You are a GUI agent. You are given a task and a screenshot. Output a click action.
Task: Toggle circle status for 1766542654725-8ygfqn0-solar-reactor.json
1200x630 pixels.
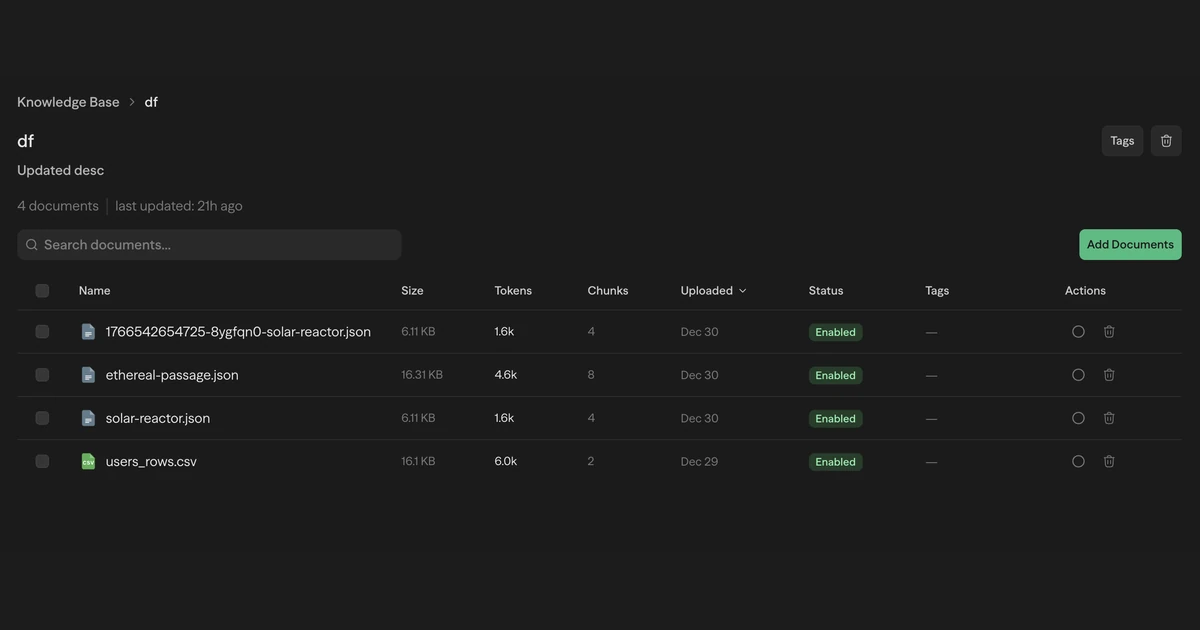[x=1078, y=331]
